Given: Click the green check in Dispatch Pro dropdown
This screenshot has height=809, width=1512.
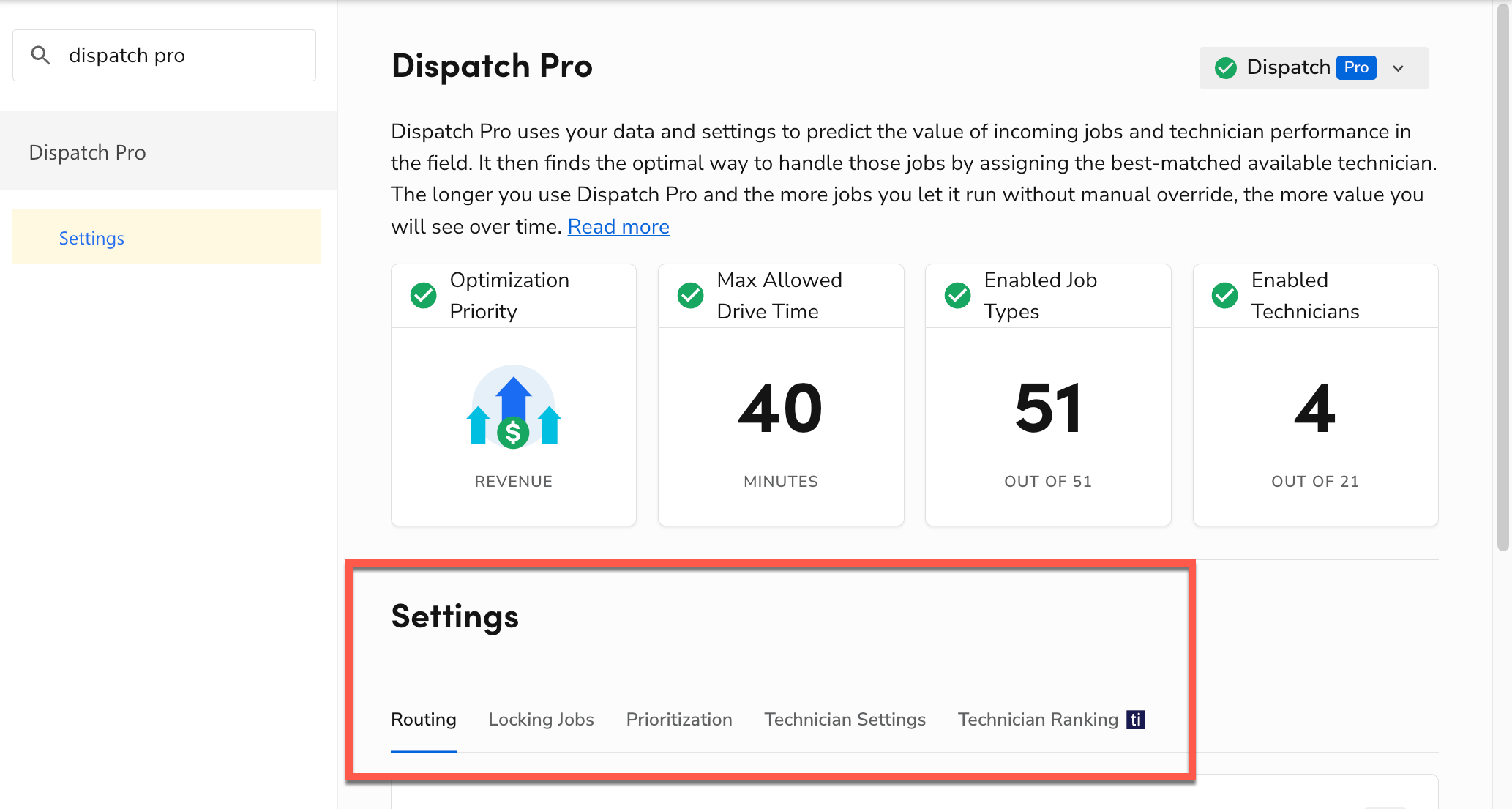Looking at the screenshot, I should 1226,68.
